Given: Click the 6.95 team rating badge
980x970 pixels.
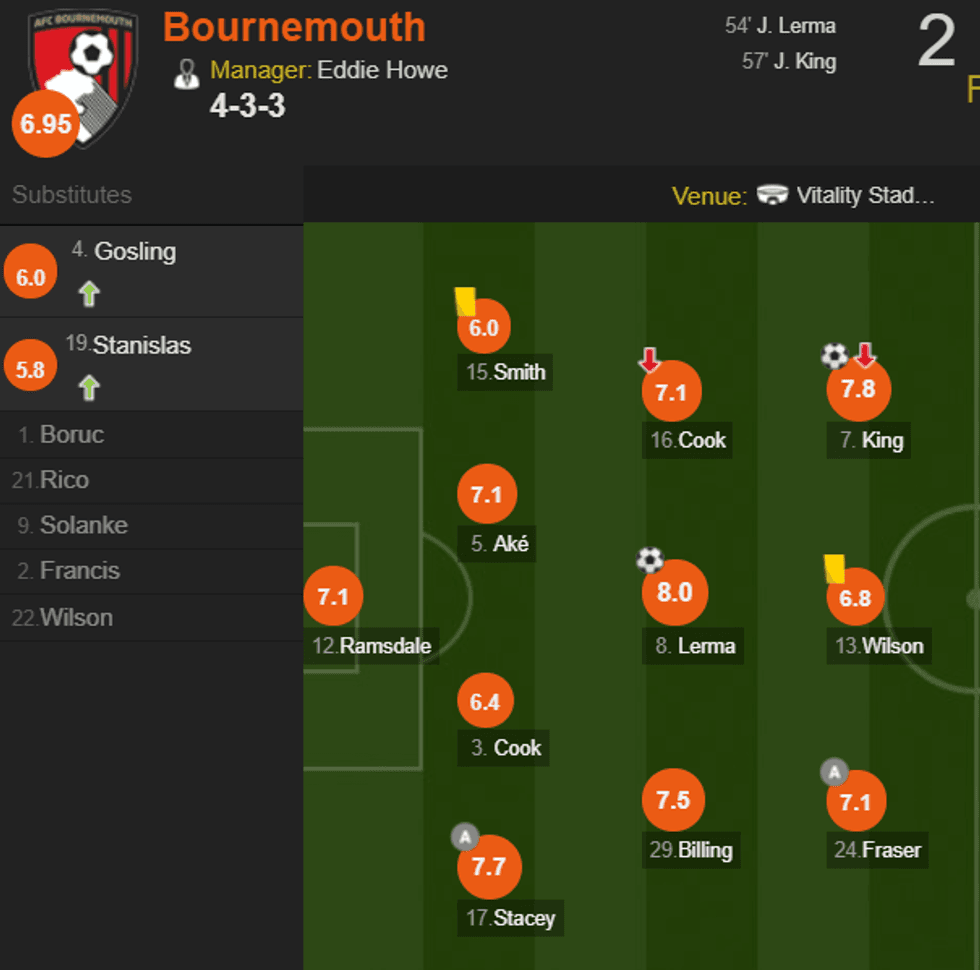Looking at the screenshot, I should click(x=45, y=124).
